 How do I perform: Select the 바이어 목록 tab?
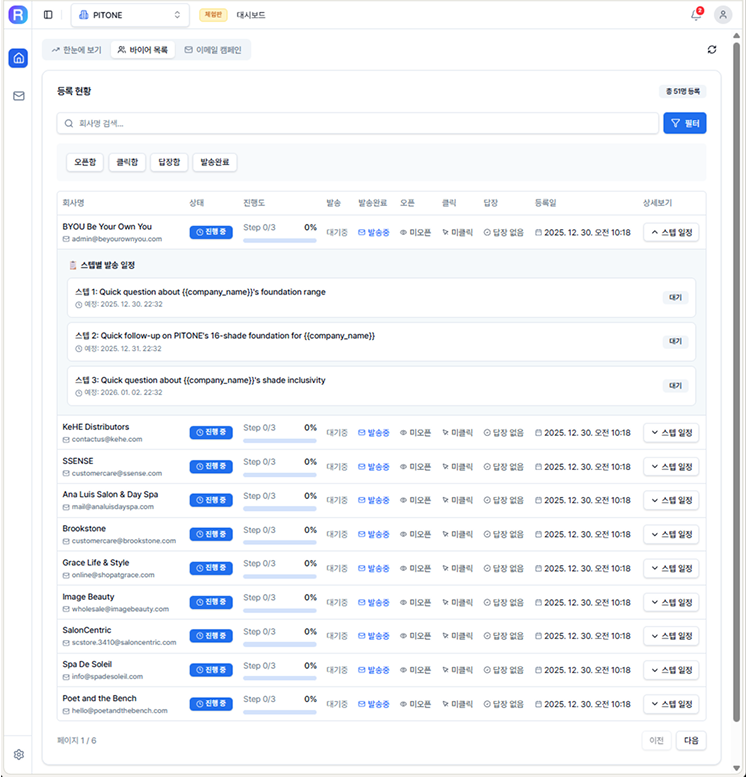click(143, 50)
